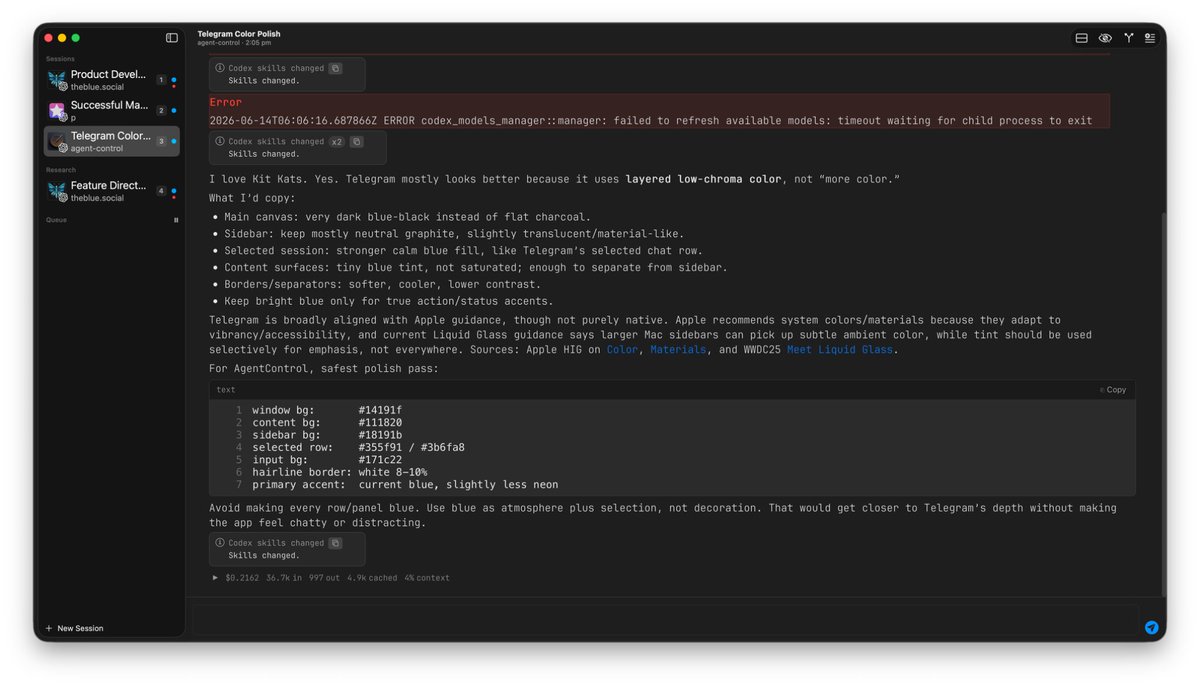Expand the cost summary disclosure triangle
The width and height of the screenshot is (1200, 686).
pos(215,577)
